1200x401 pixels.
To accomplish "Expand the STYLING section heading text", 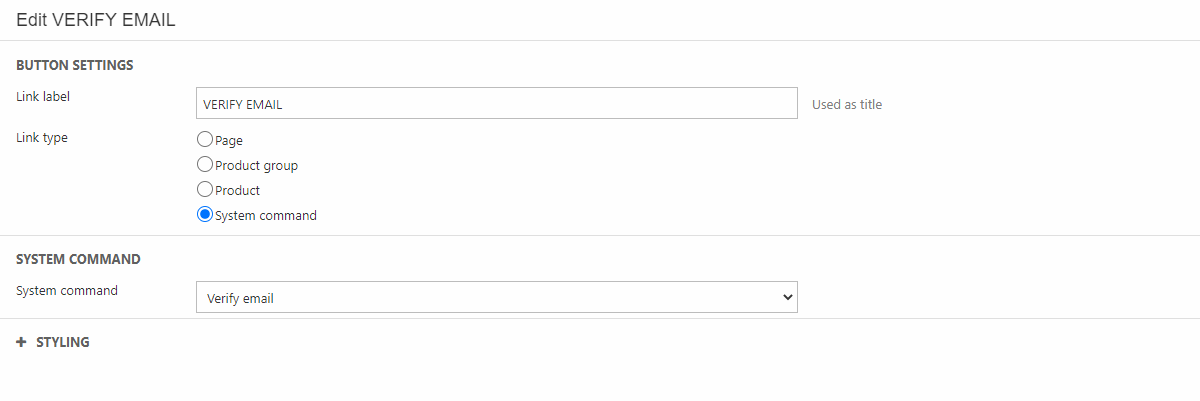I will (63, 342).
